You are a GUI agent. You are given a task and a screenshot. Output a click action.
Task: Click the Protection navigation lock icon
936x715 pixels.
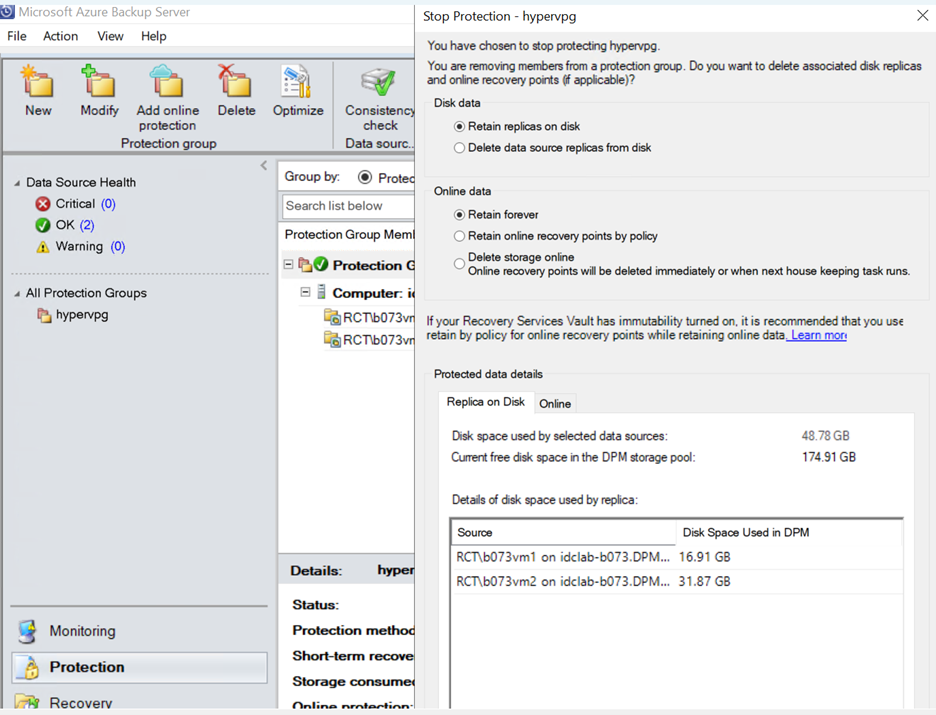[x=27, y=667]
